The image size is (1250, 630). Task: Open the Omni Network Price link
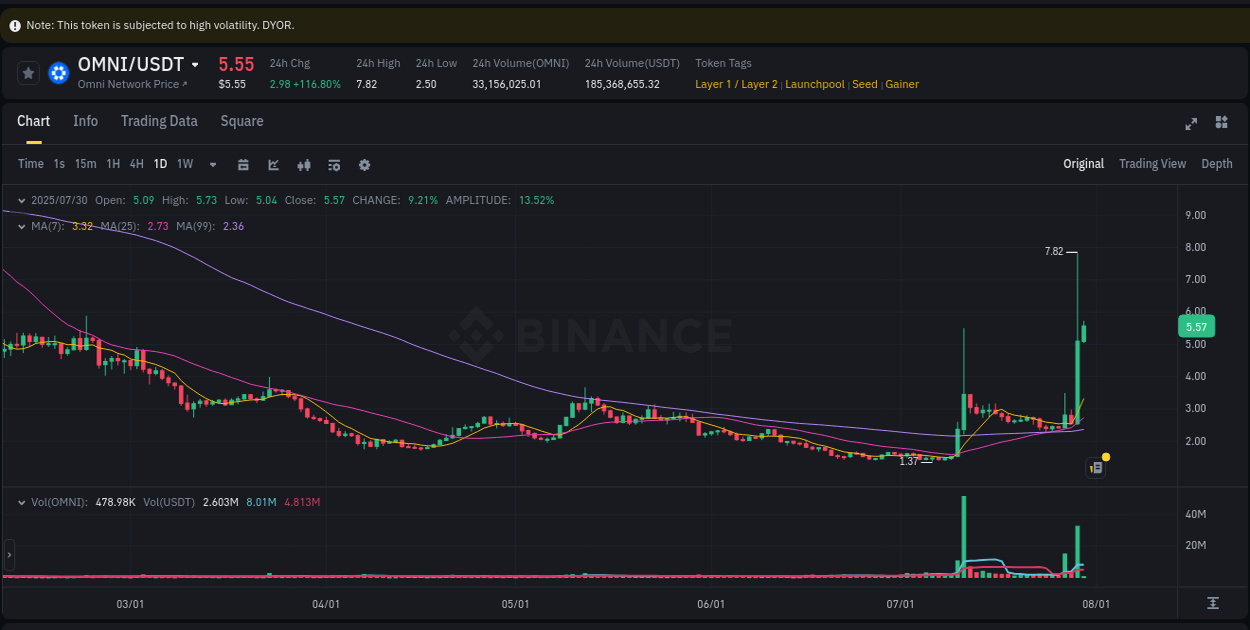point(131,84)
